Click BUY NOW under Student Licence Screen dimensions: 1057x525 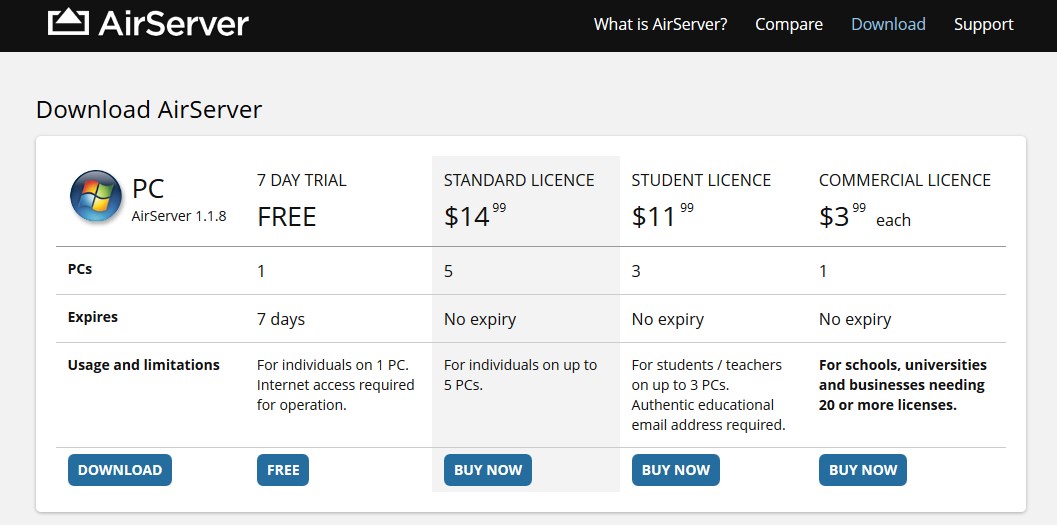(675, 470)
